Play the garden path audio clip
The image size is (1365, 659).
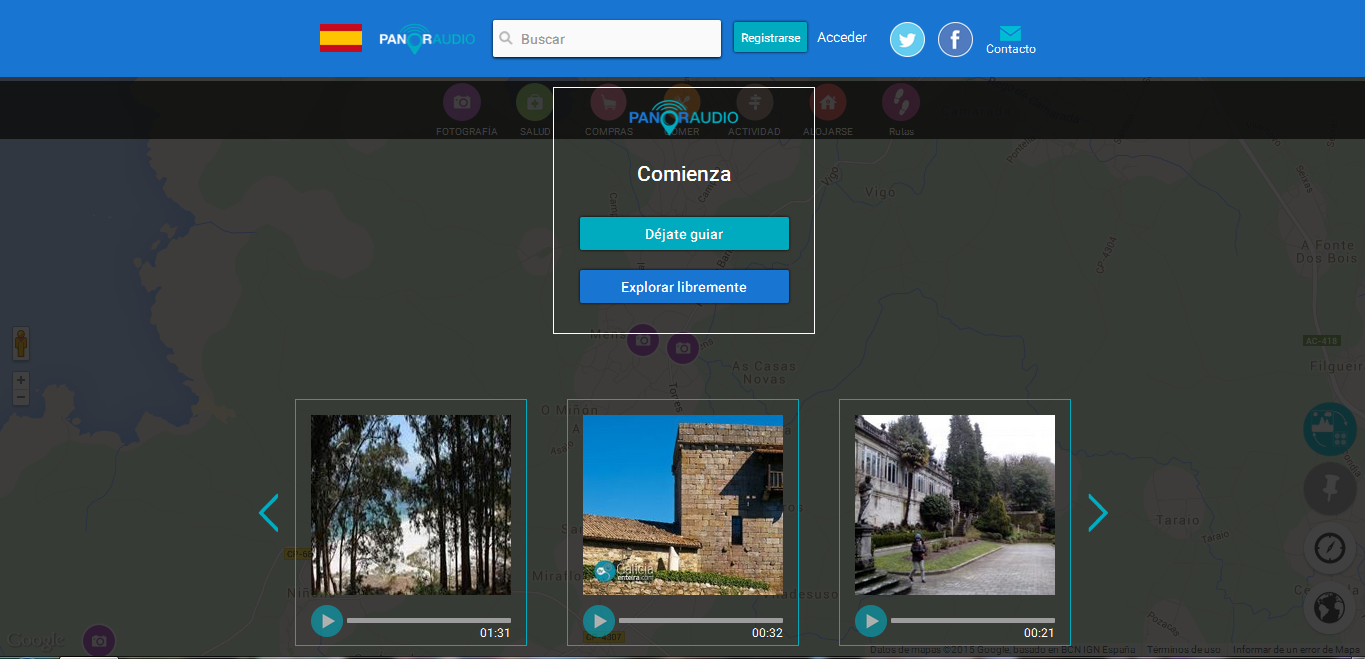(871, 621)
